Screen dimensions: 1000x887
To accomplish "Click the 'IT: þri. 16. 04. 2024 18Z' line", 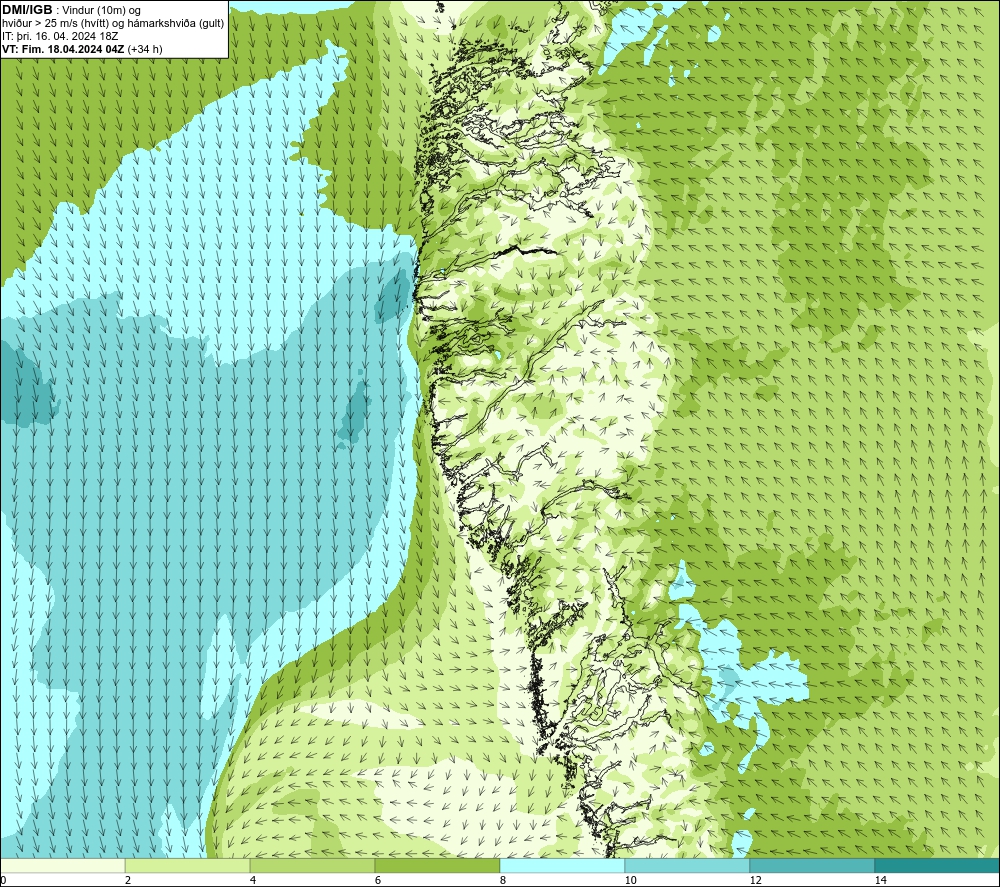I will click(60, 36).
